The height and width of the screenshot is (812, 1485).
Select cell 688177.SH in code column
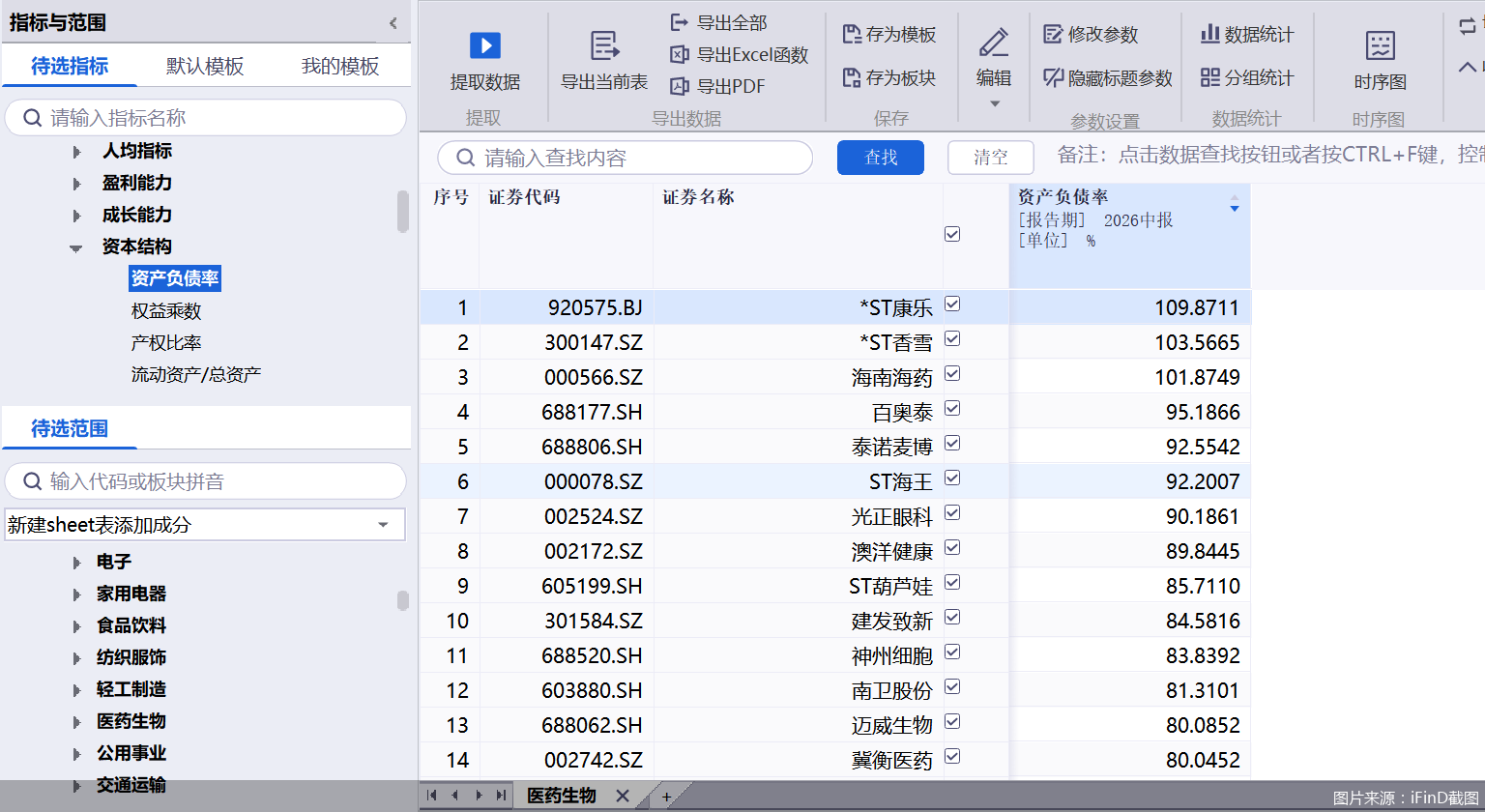tap(567, 412)
